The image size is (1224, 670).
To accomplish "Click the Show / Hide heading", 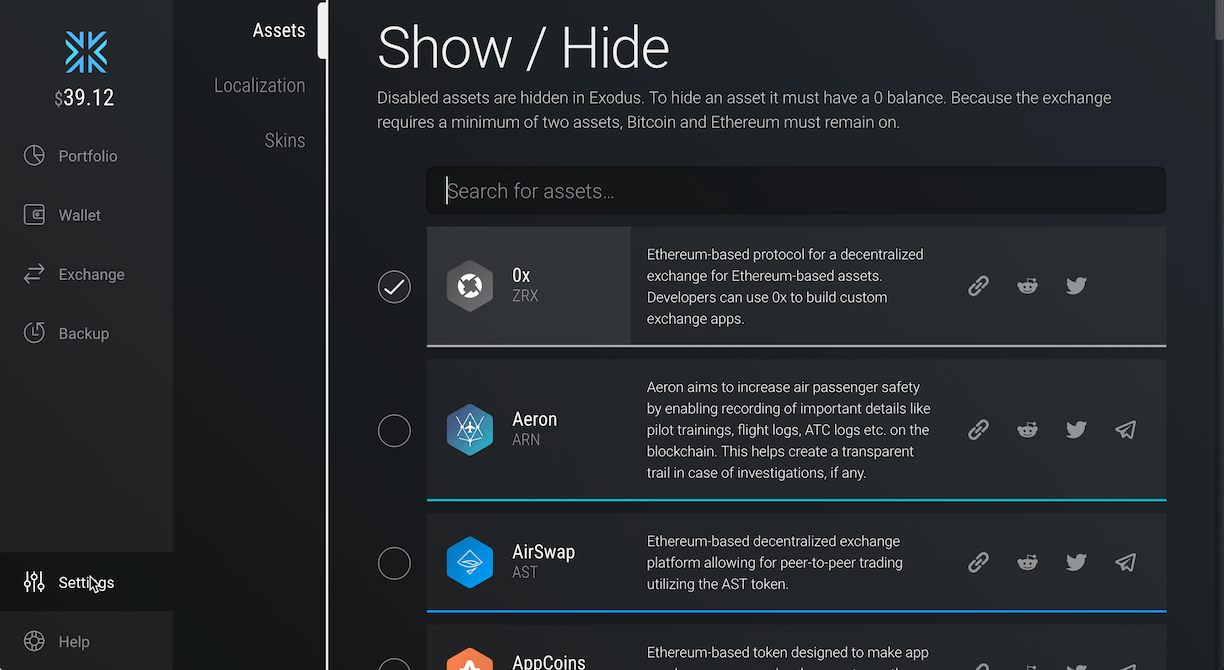I will tap(523, 48).
